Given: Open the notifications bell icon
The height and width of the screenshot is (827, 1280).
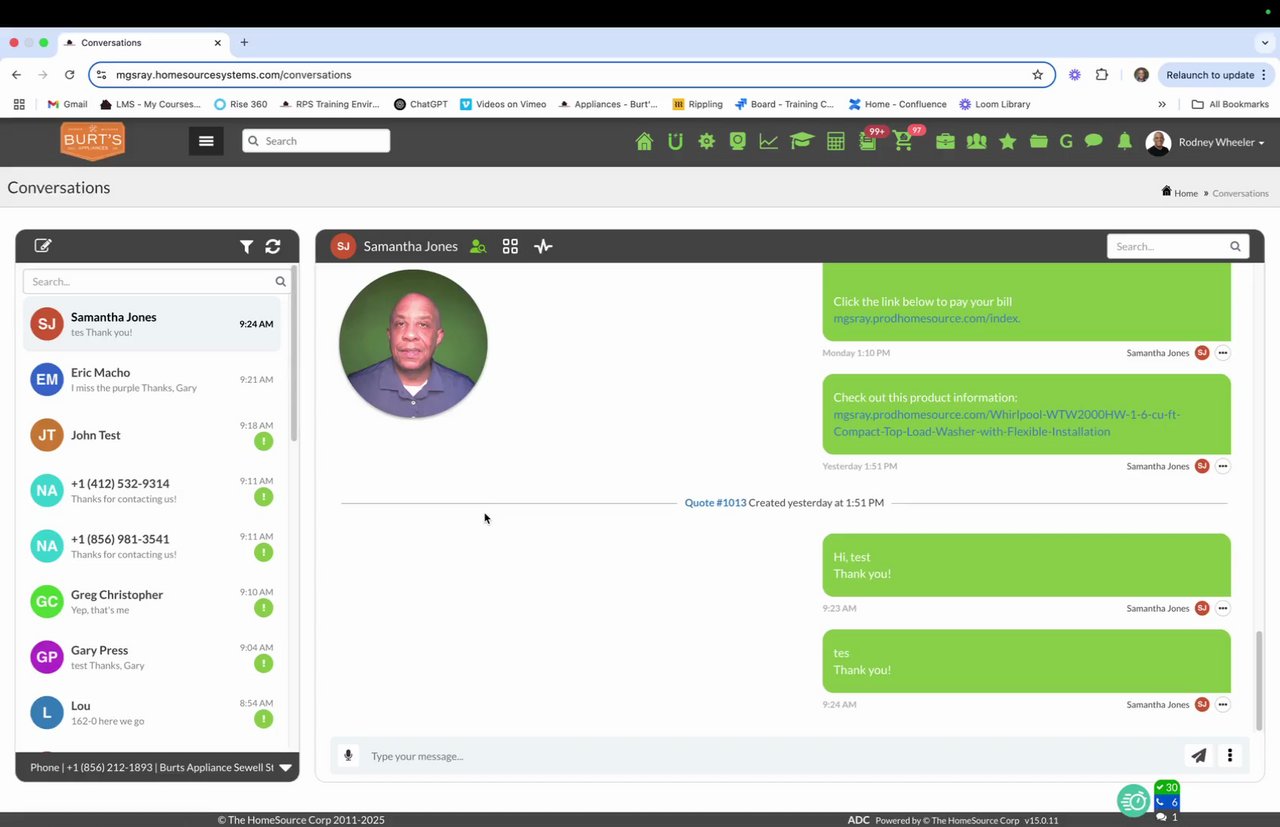Looking at the screenshot, I should (x=1125, y=142).
